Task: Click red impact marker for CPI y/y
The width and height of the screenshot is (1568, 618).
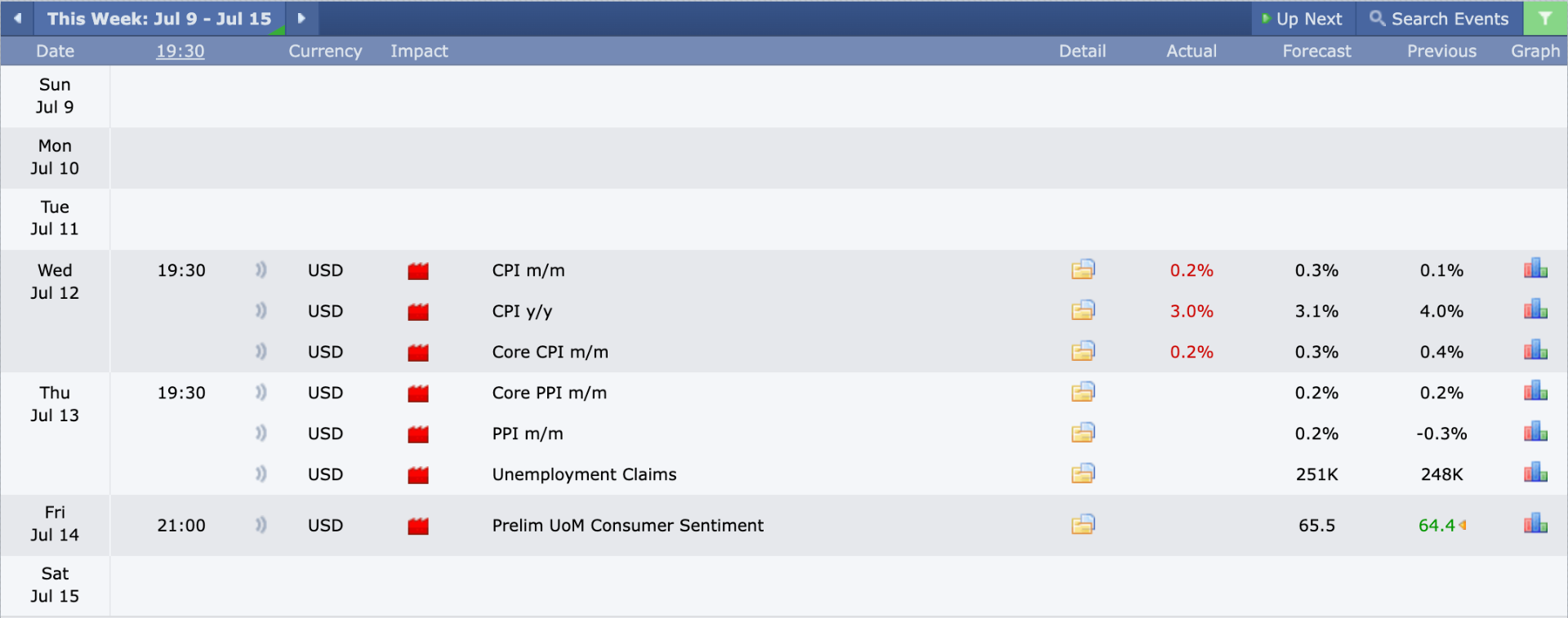Action: point(418,311)
